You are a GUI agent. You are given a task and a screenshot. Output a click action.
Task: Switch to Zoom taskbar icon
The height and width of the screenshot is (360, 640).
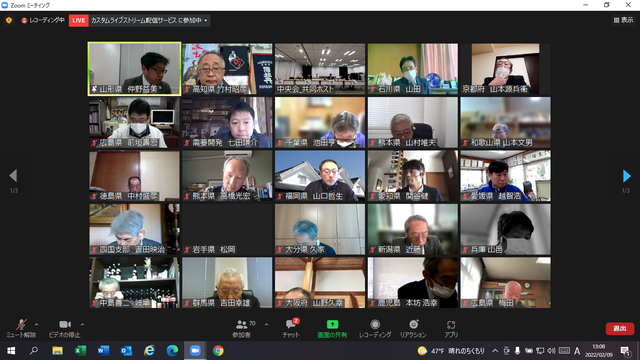point(195,351)
